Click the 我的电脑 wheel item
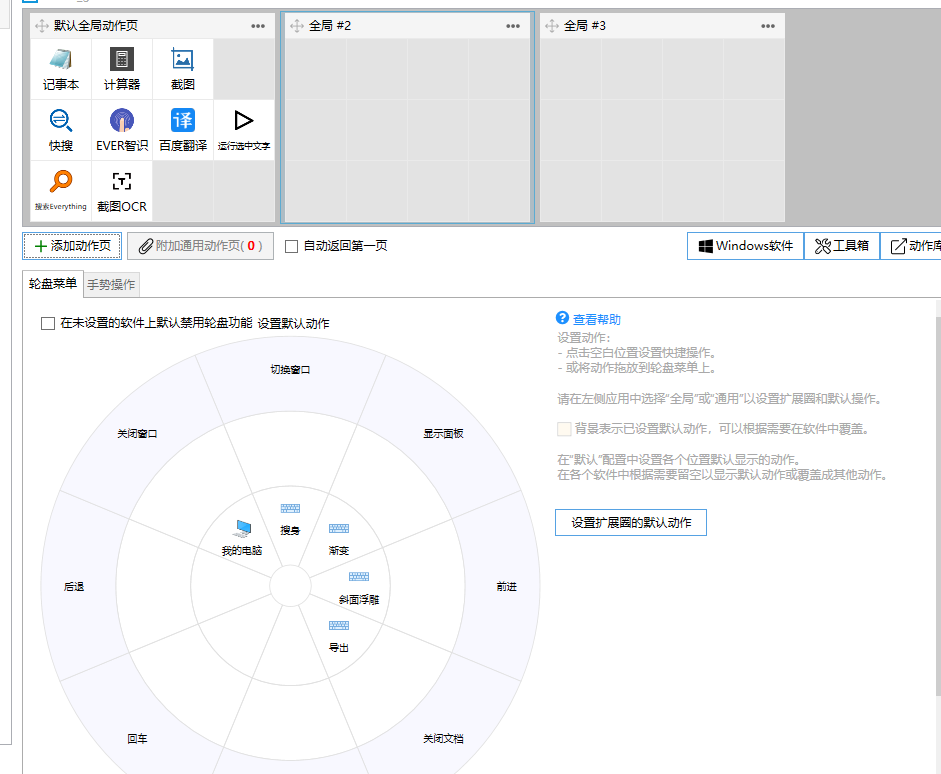The height and width of the screenshot is (774, 941). [242, 538]
